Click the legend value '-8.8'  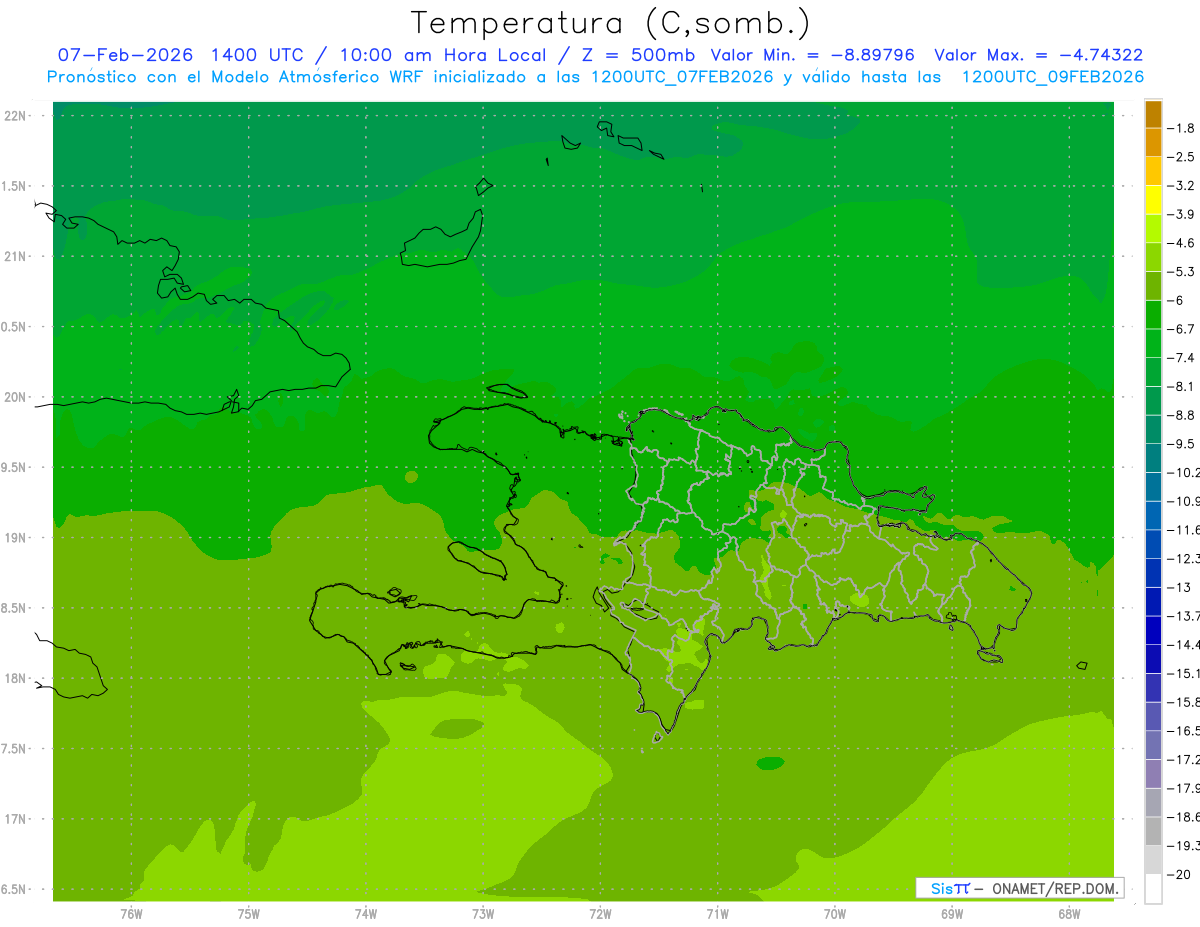(1182, 415)
